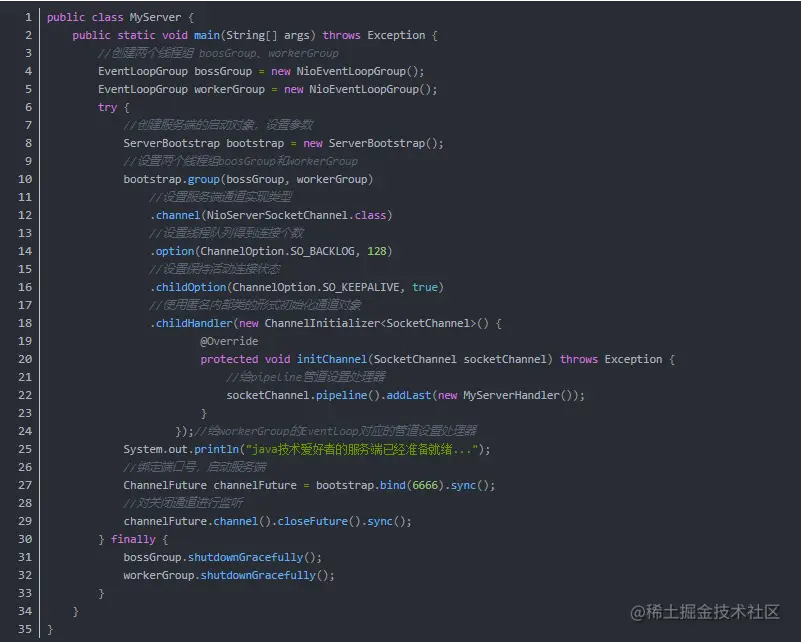Select "NioServerSocketChannel.class" argument on line 12

click(296, 215)
